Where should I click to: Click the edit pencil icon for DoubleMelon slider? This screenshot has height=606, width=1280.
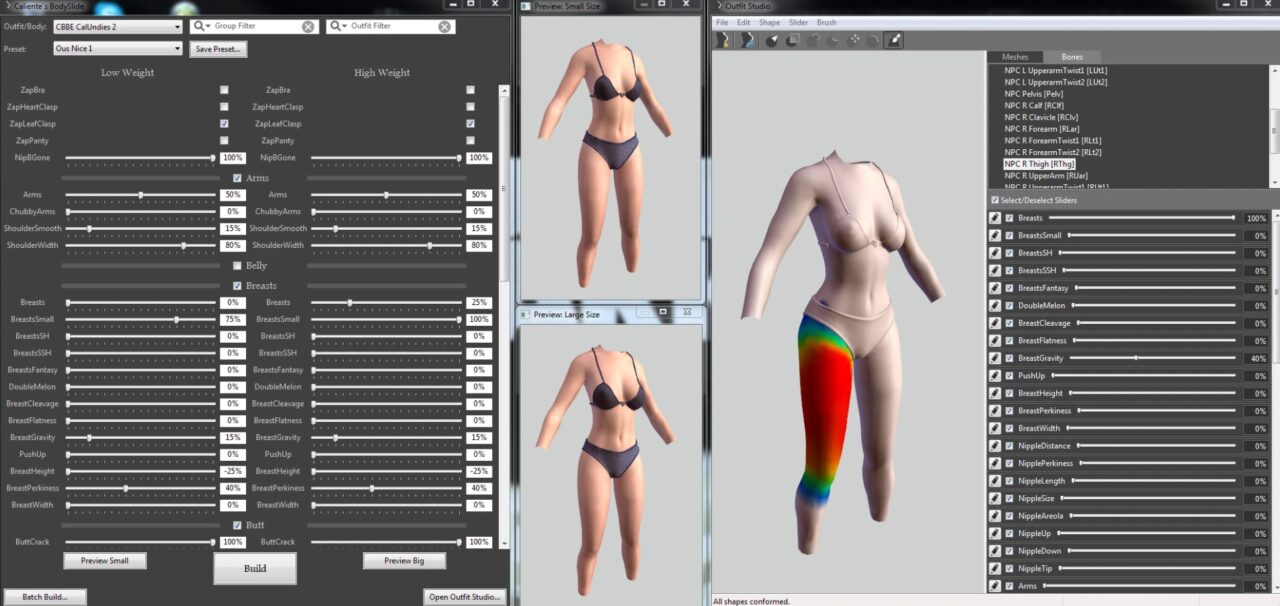coord(995,305)
